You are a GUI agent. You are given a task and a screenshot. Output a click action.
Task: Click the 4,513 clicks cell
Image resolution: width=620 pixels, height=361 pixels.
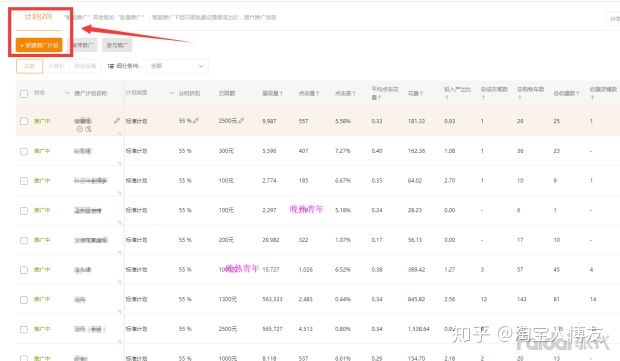coord(306,329)
